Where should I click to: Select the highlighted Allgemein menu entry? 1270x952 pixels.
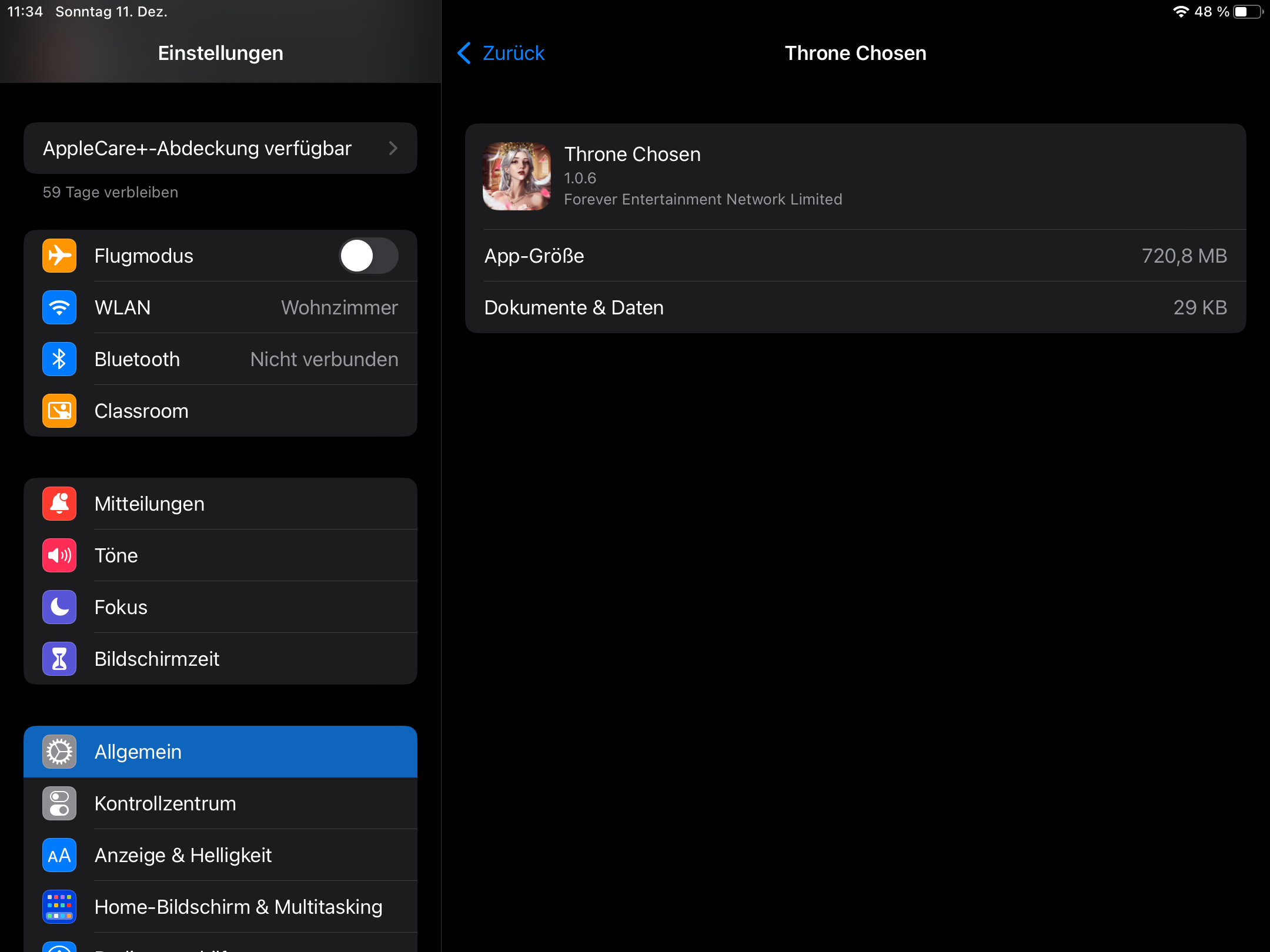pyautogui.click(x=220, y=752)
